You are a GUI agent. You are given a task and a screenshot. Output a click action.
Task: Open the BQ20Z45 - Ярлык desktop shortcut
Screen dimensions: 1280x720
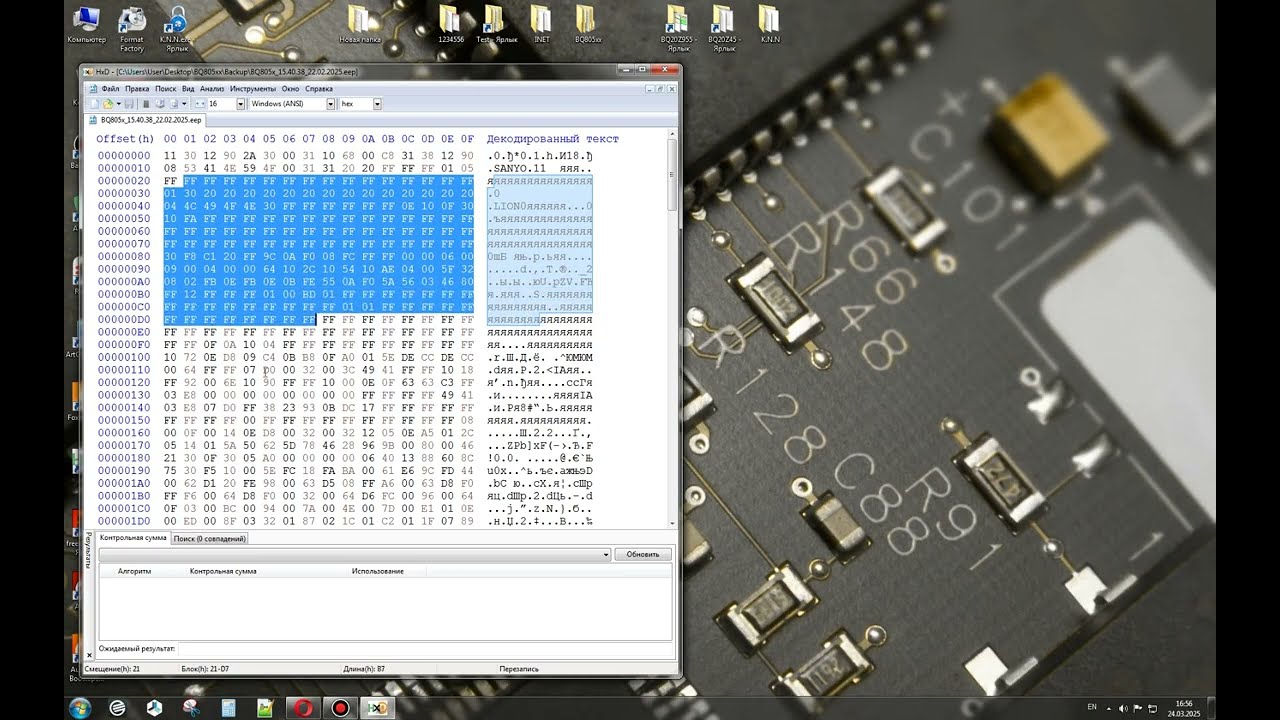722,28
